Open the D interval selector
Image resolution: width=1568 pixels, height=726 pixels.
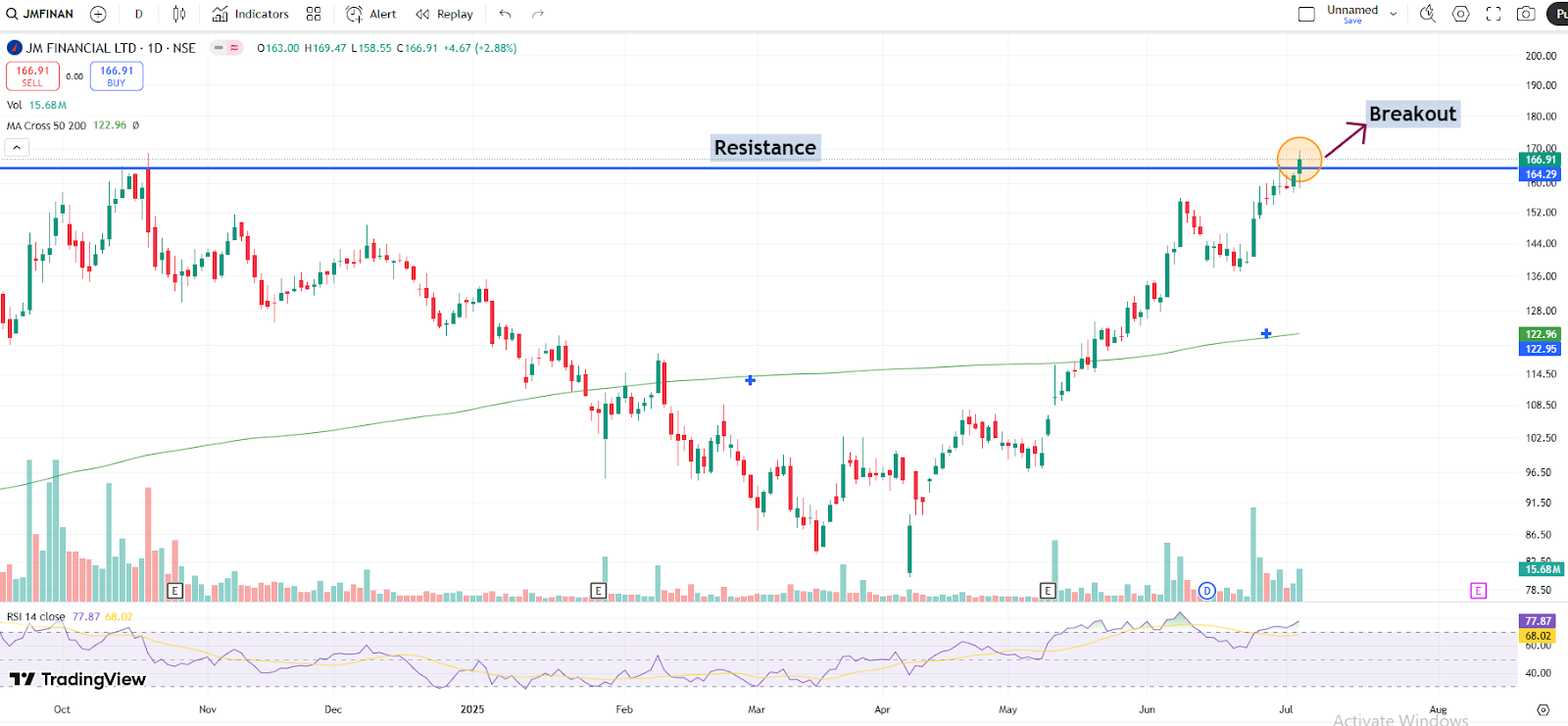click(138, 14)
